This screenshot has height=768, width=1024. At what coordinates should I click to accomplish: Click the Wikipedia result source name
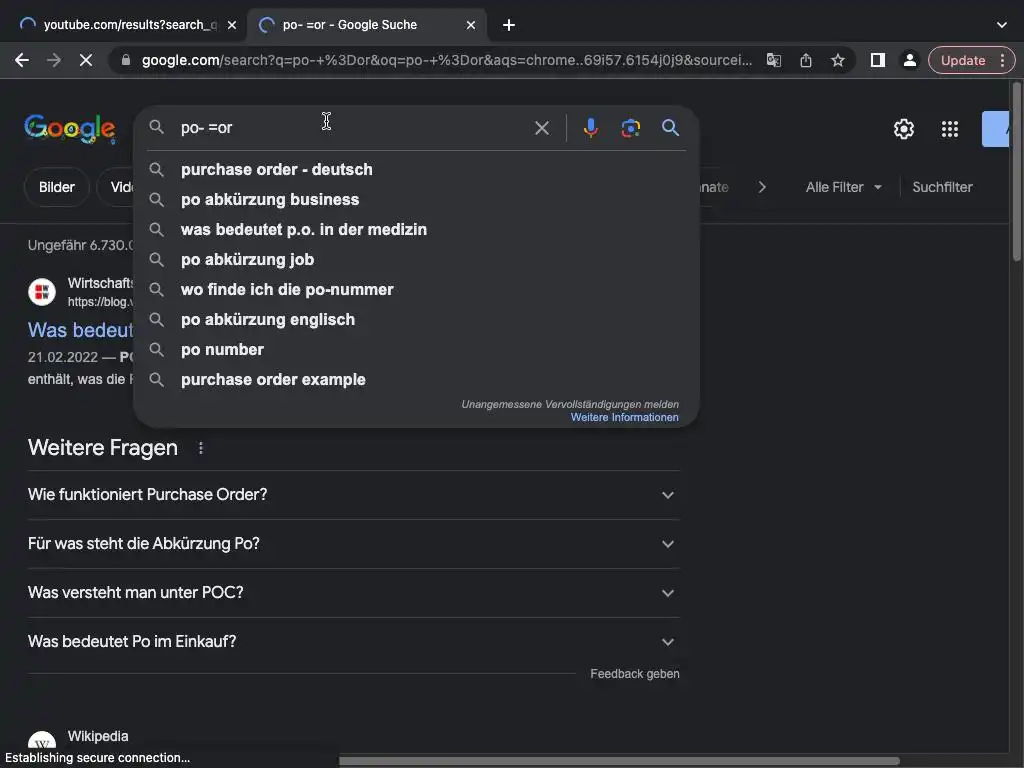[98, 737]
